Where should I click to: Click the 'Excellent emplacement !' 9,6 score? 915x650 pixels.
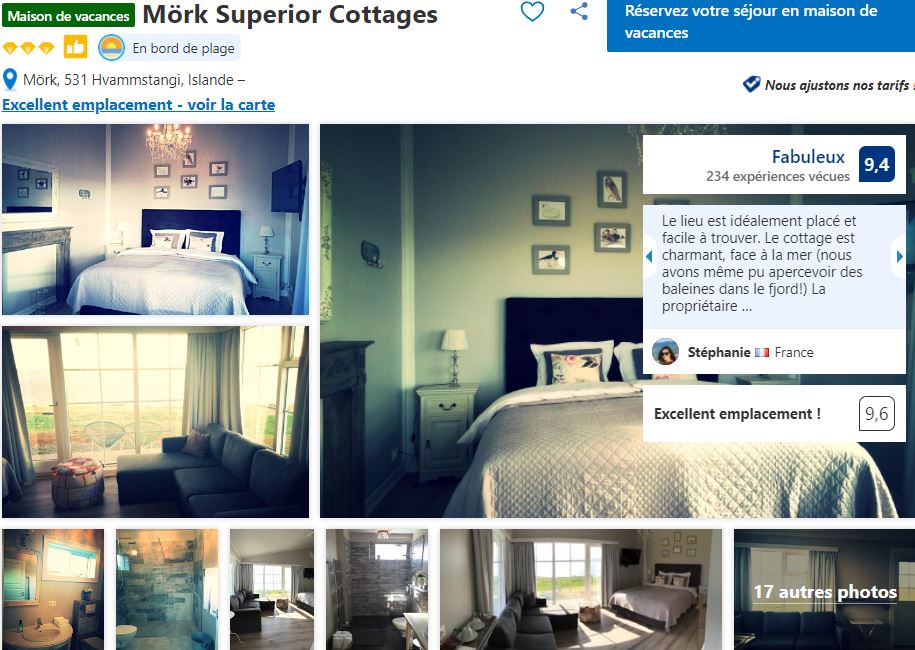(x=876, y=414)
